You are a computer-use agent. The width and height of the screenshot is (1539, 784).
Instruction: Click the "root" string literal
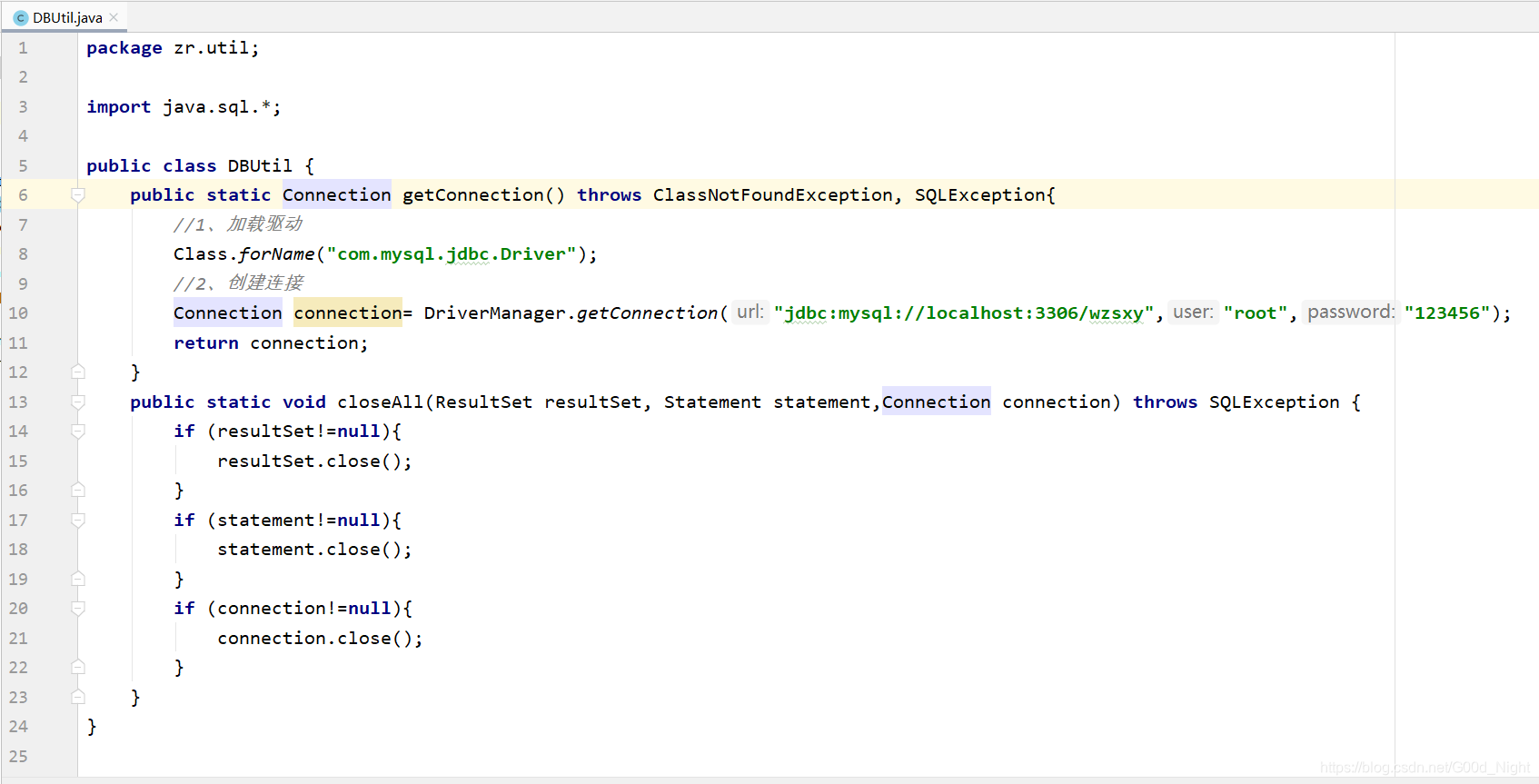tap(1256, 313)
